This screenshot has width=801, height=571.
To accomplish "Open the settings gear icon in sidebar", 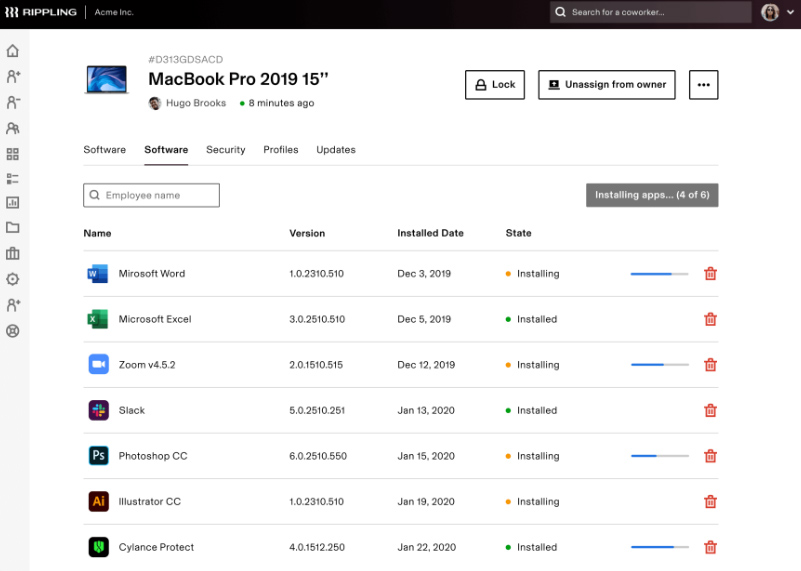I will tap(13, 279).
